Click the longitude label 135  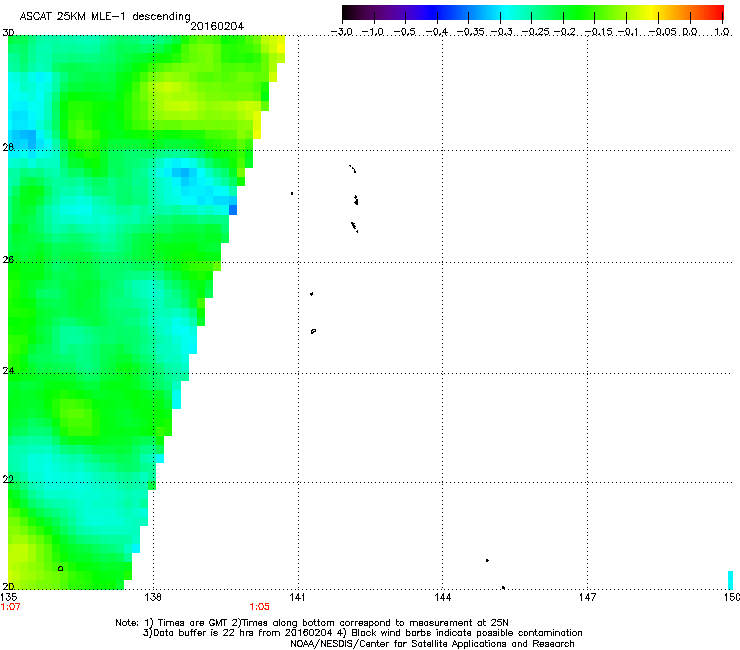9,597
